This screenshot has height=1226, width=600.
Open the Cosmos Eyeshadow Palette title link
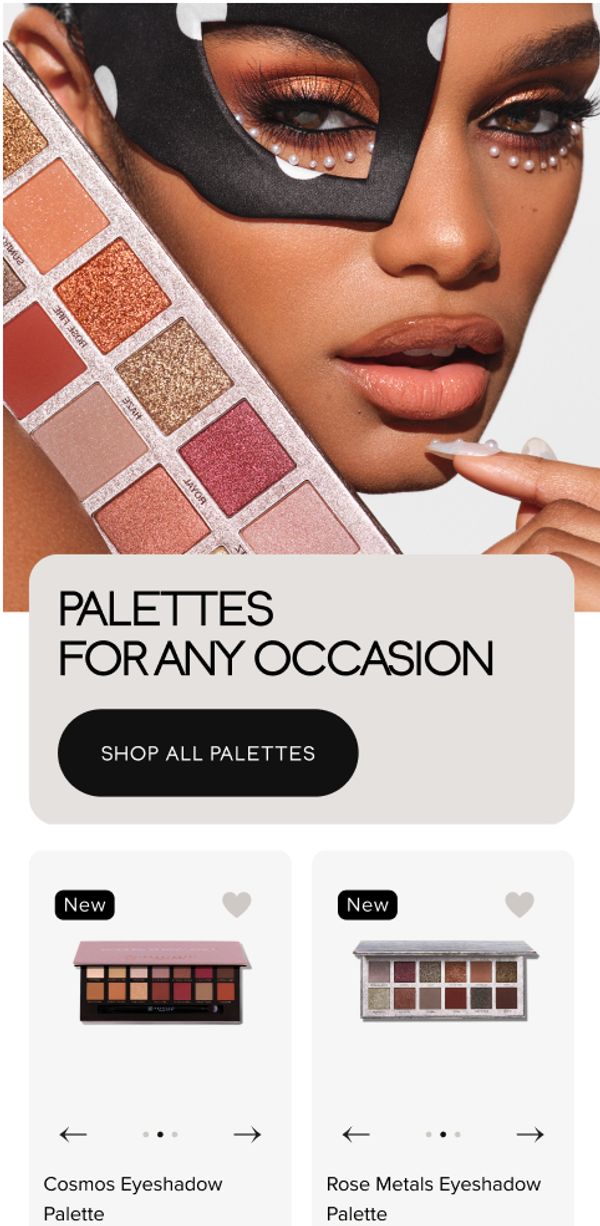click(133, 1198)
